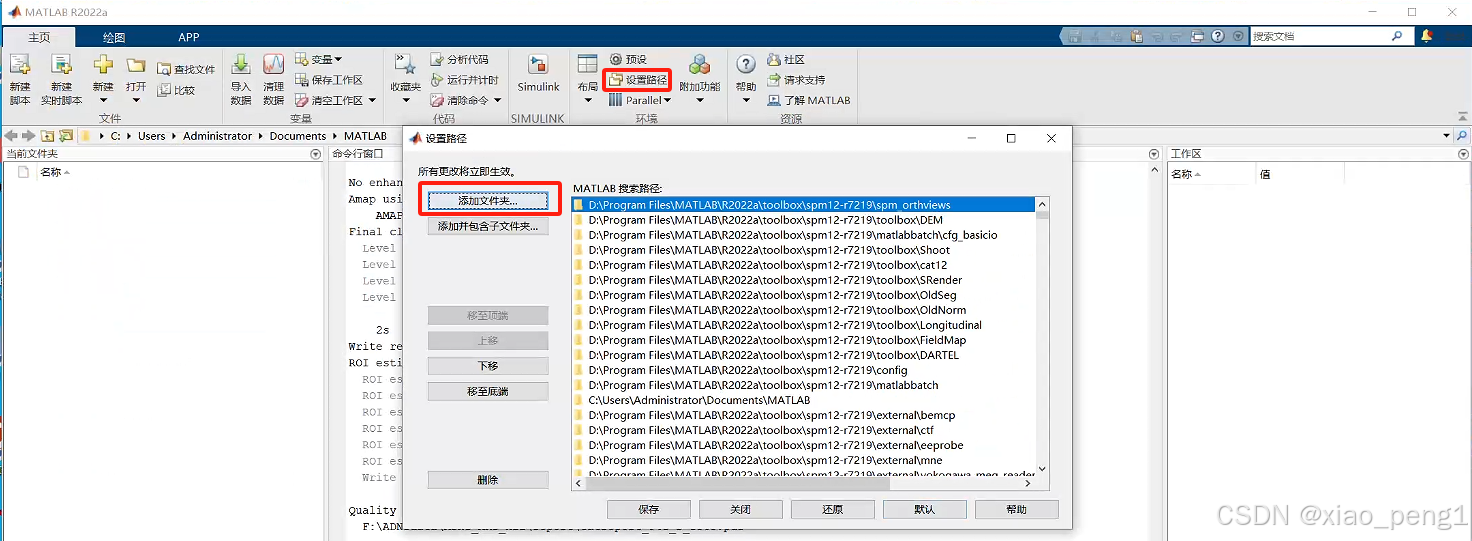1472x541 pixels.
Task: Click the search path list scrollbar down arrow
Action: tap(1043, 468)
